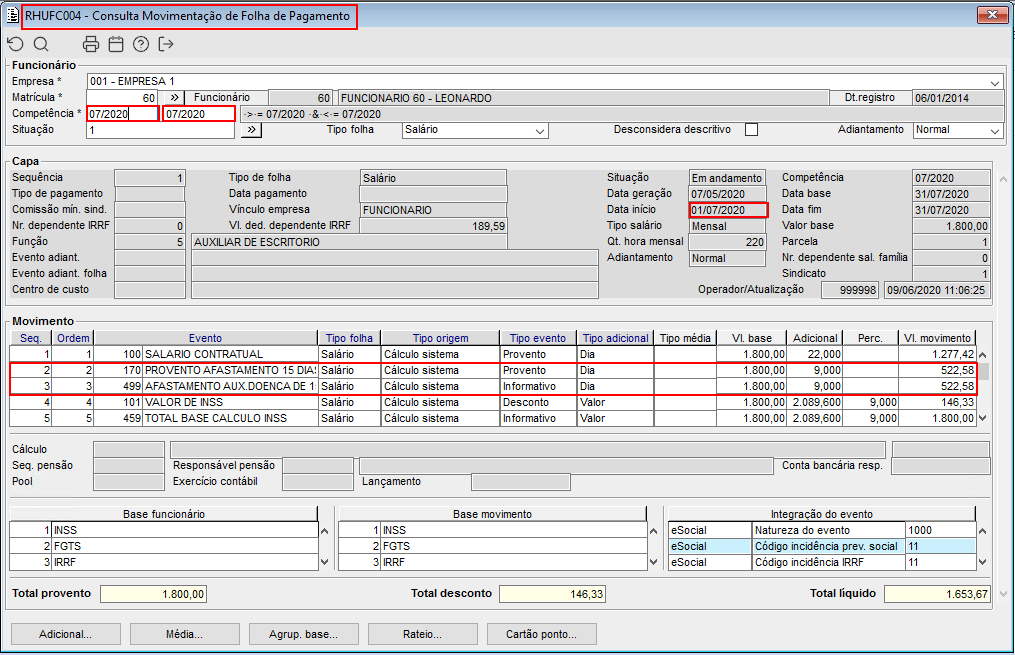The width and height of the screenshot is (1015, 655).
Task: Click the Adicional... button
Action: click(65, 634)
